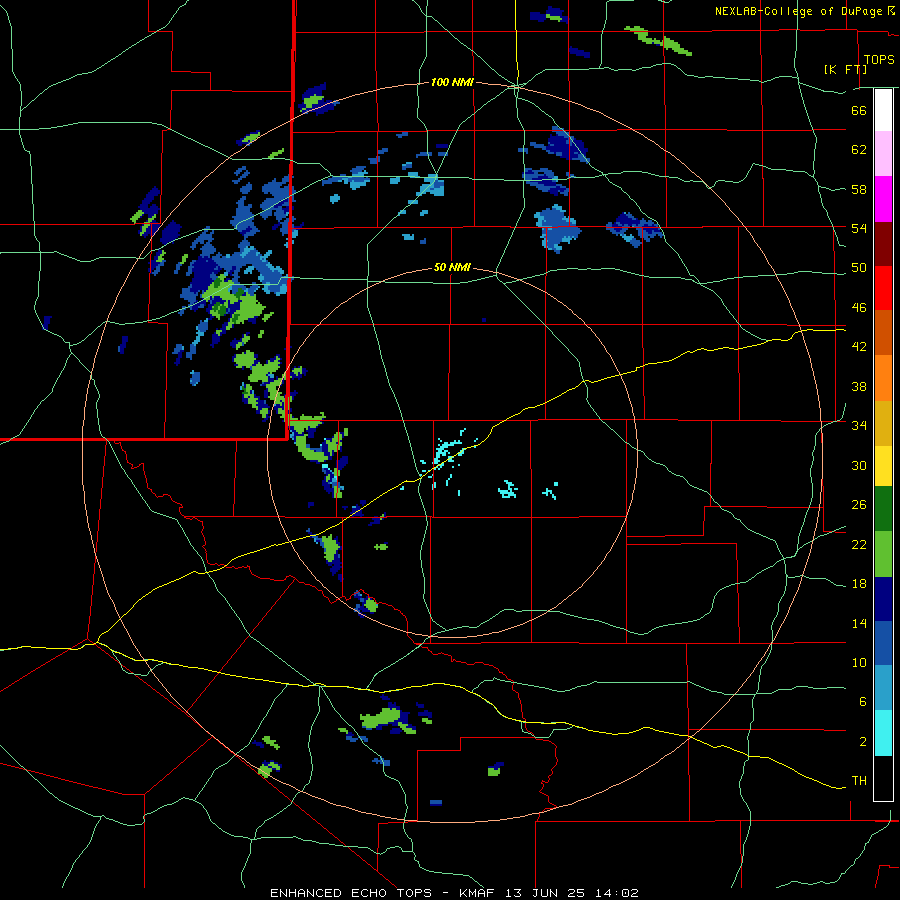
Task: Click the '46' scale label
Action: pos(859,308)
